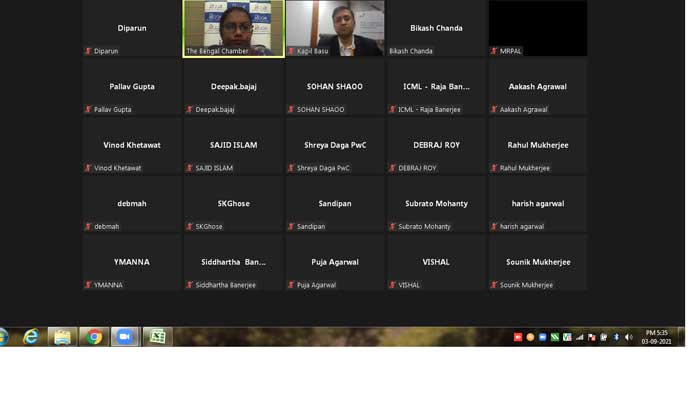The width and height of the screenshot is (700, 394).
Task: Select The Bengal Chamber video tile
Action: pyautogui.click(x=233, y=28)
